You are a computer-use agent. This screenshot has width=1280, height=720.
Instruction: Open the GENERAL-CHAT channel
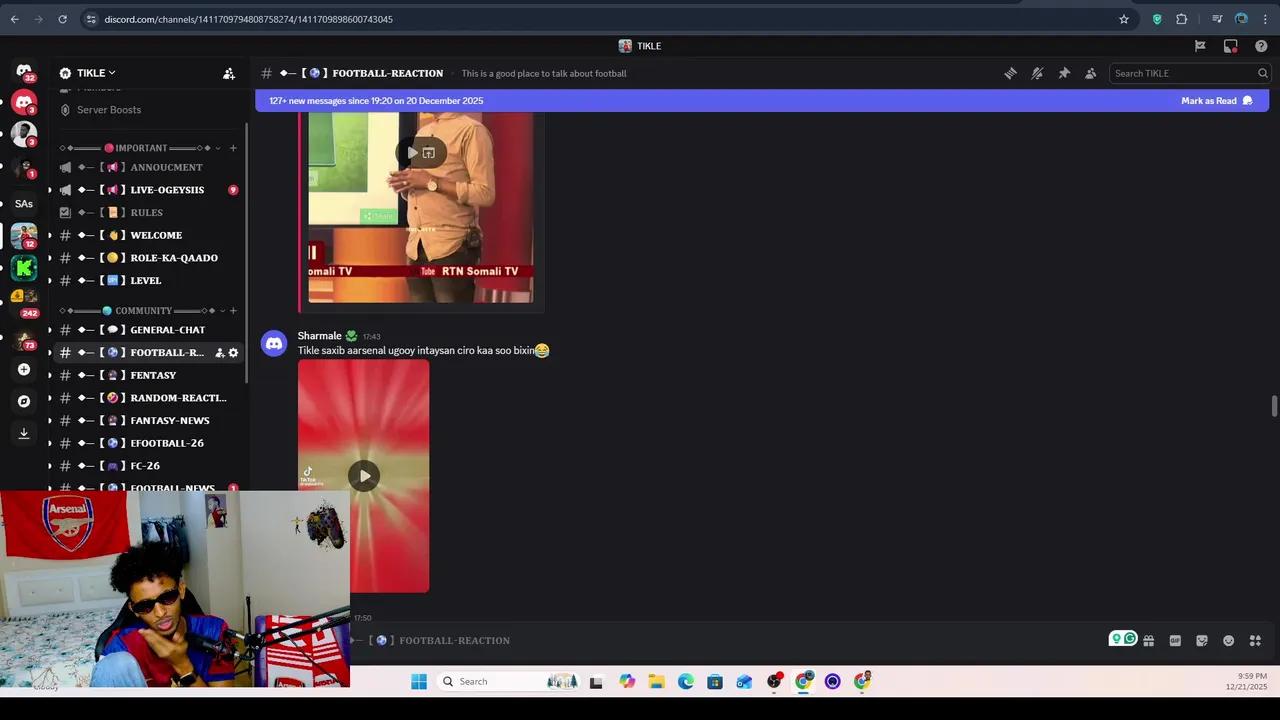(x=150, y=330)
